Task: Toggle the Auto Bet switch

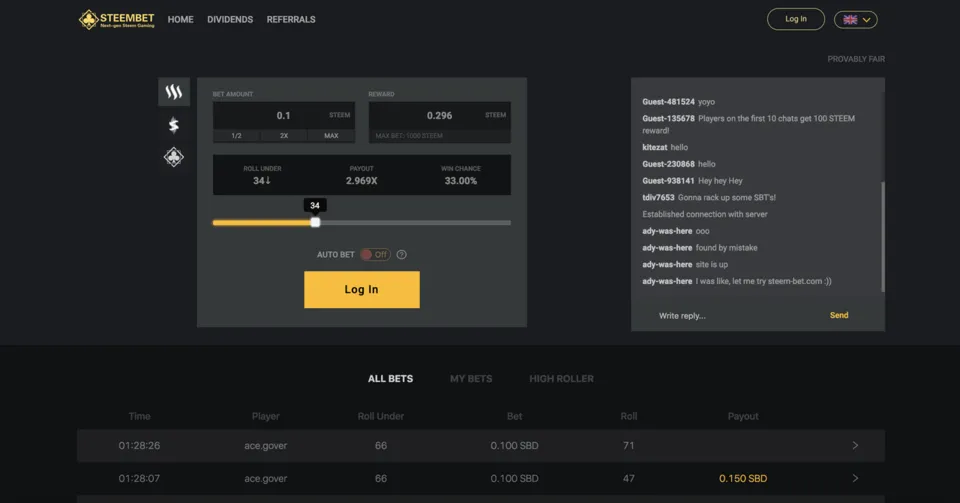Action: click(x=375, y=255)
